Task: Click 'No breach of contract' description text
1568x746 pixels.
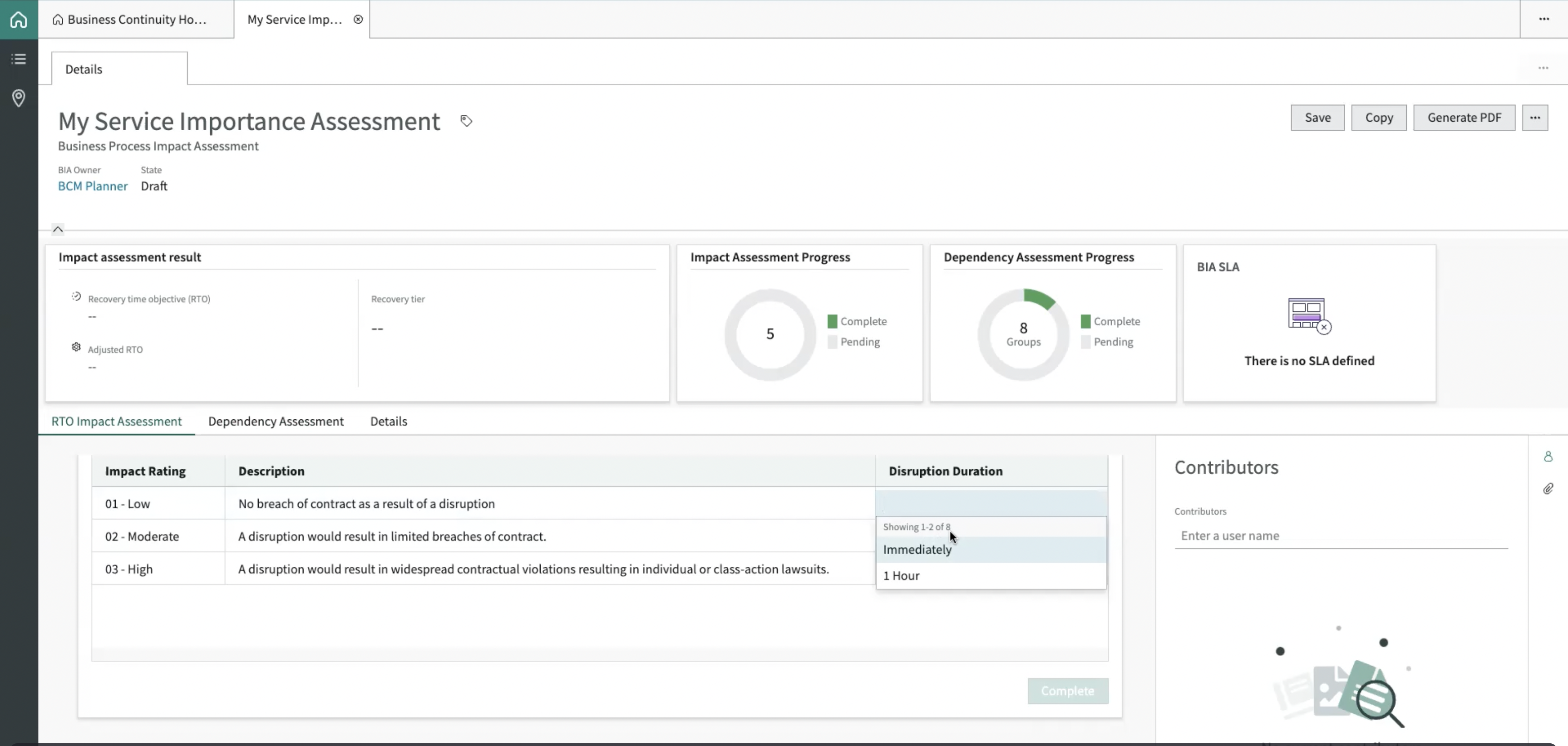Action: coord(366,504)
